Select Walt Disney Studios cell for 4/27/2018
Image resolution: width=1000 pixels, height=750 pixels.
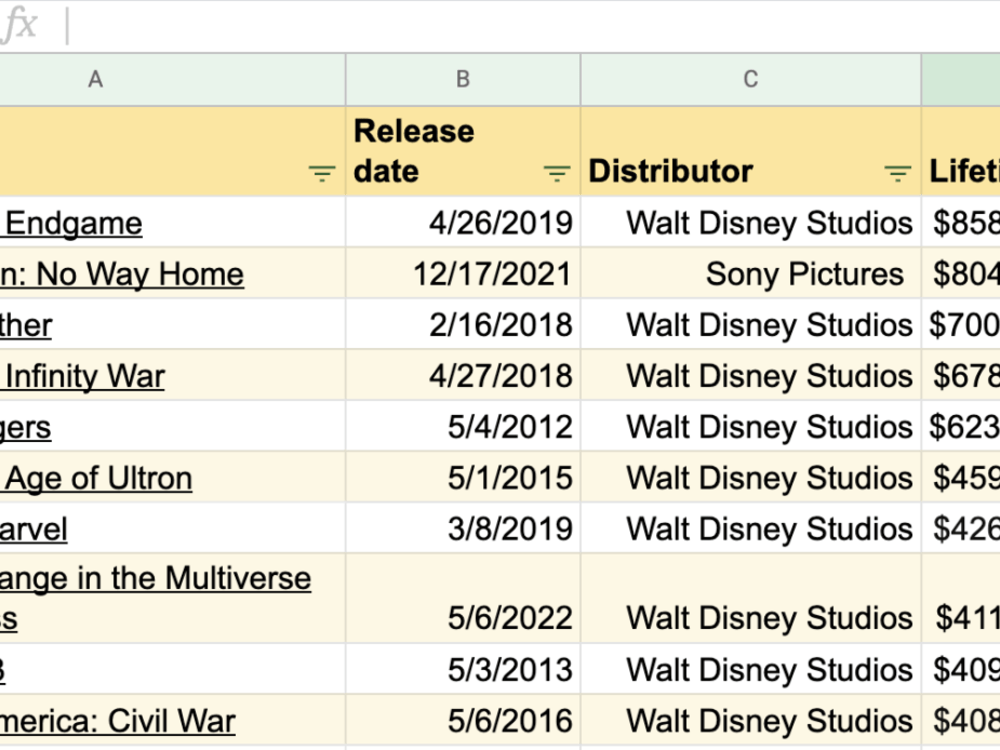pos(751,375)
